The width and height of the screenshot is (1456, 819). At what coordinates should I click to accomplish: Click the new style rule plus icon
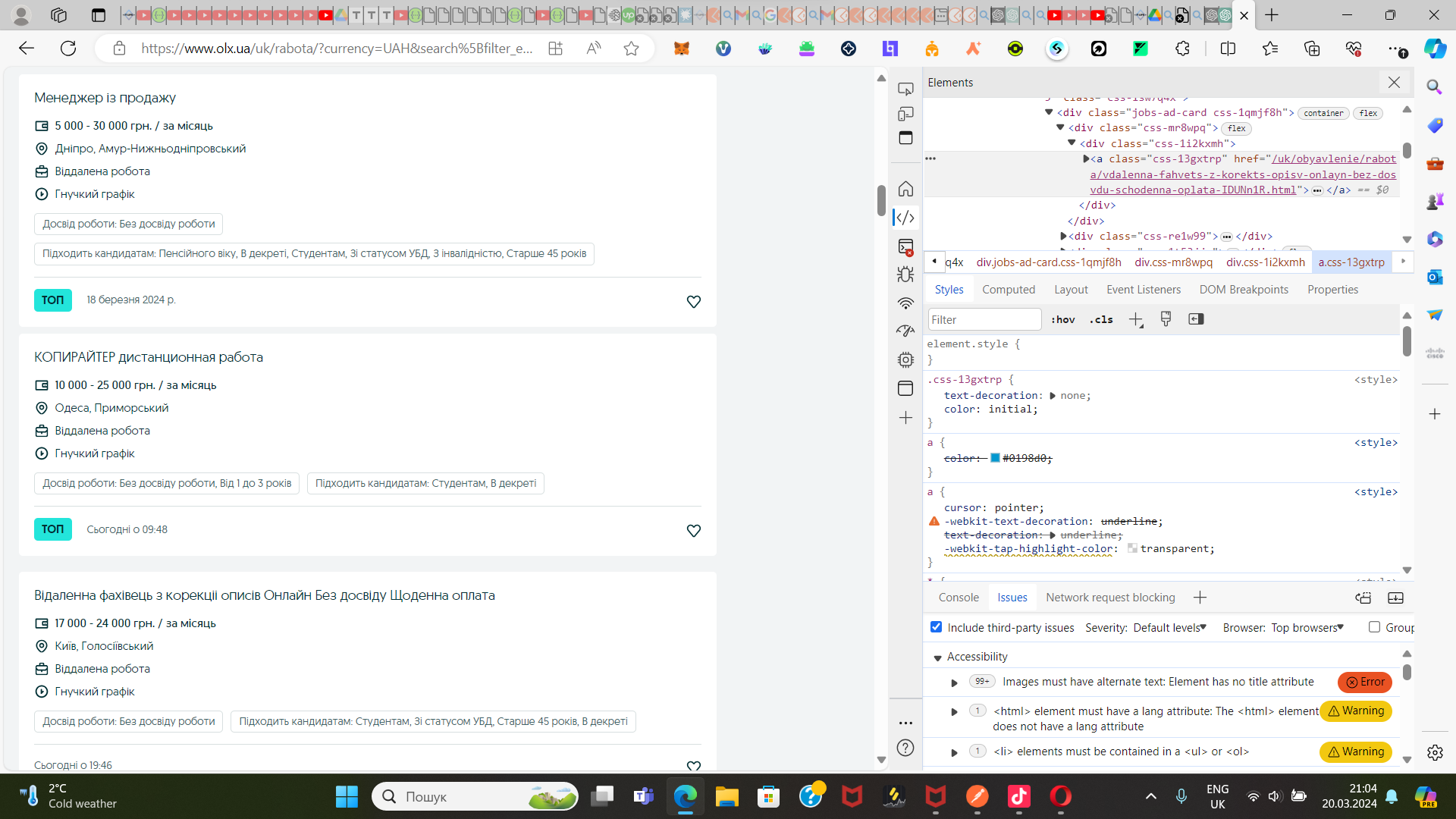(x=1135, y=319)
